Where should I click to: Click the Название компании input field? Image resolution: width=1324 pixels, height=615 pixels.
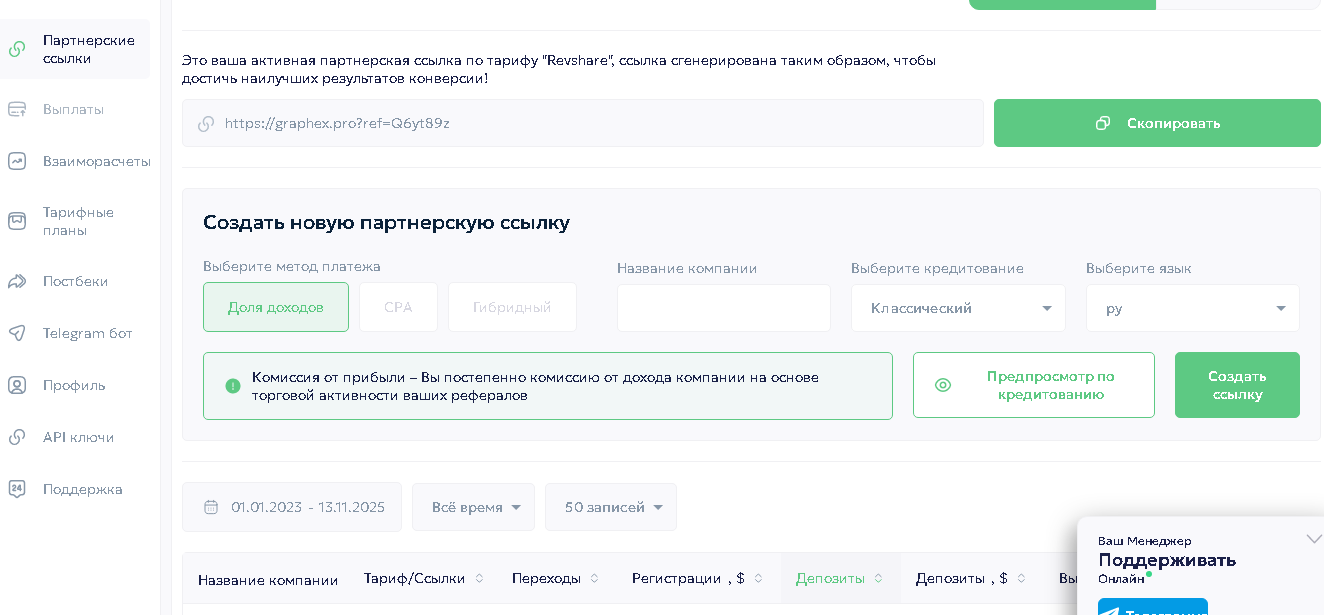point(723,308)
